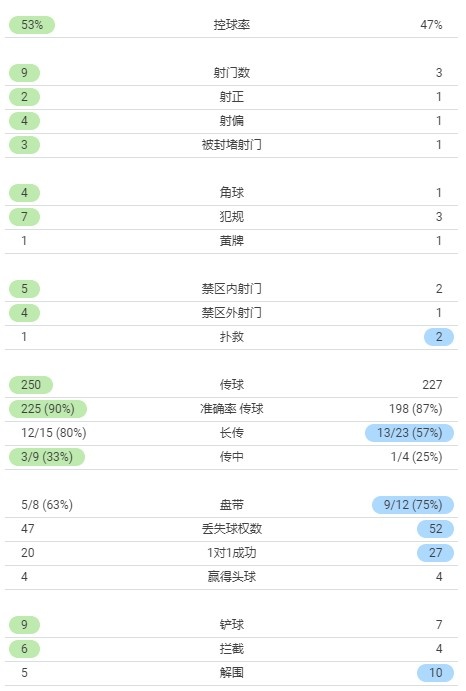Select the 禁区内射门 row label
Image resolution: width=466 pixels, height=691 pixels.
[232, 289]
